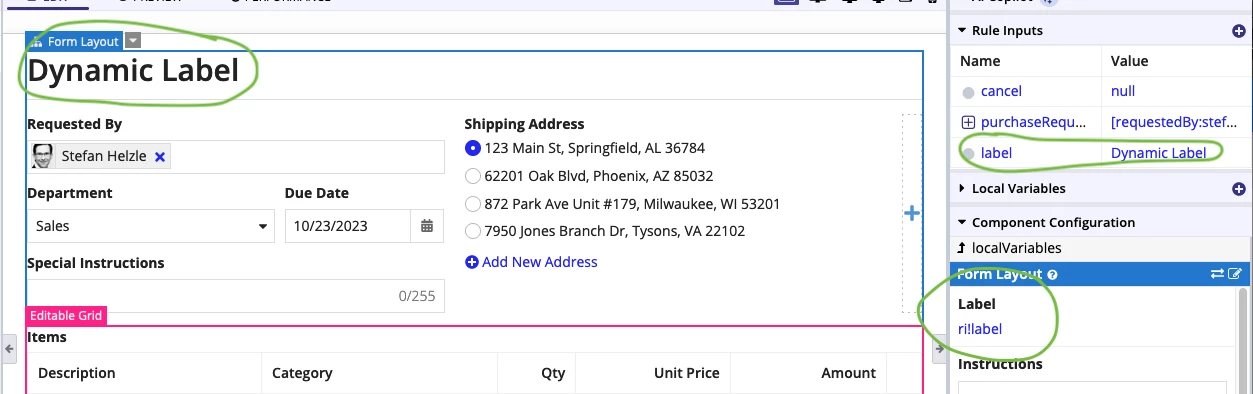
Task: Open the Form Layout tag dropdown arrow
Action: coord(133,41)
